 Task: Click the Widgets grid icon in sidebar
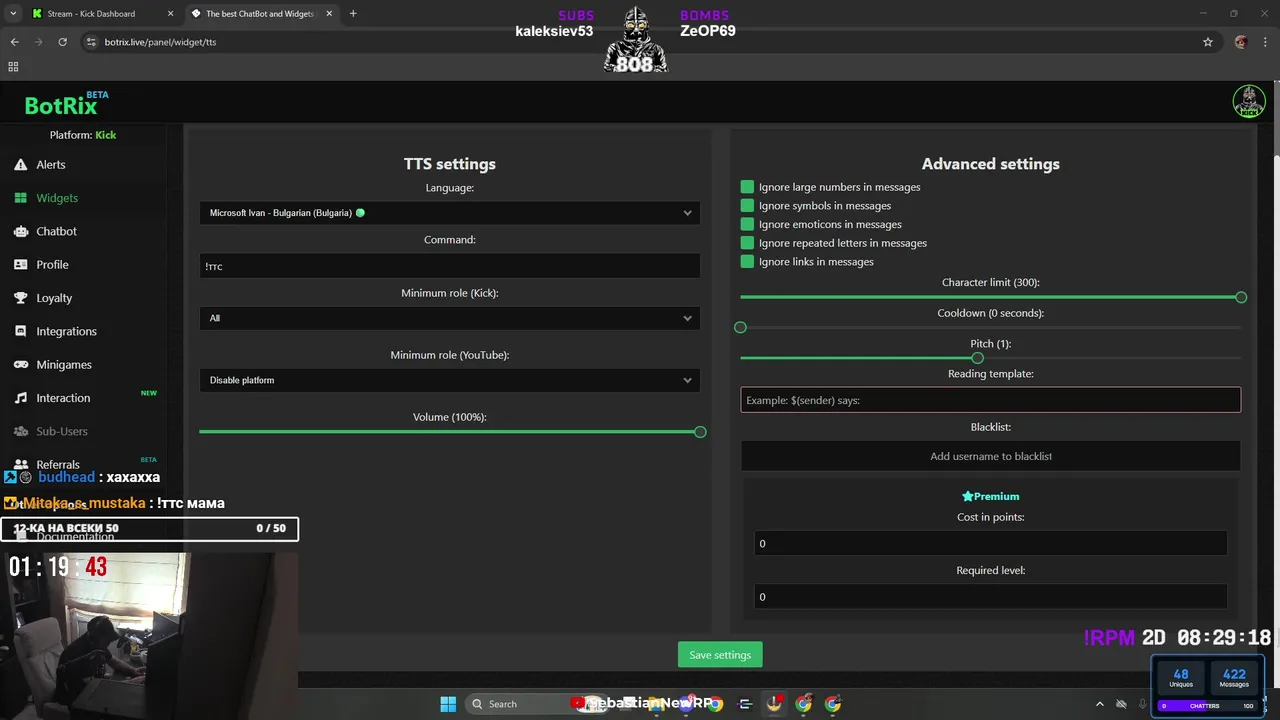tap(21, 198)
